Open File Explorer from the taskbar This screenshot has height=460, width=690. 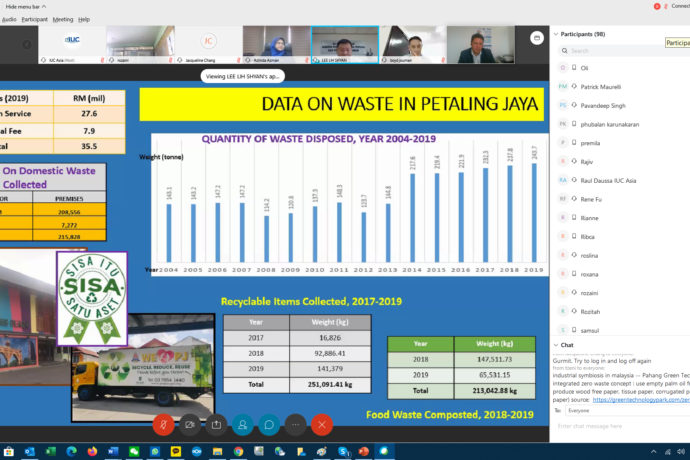217,451
